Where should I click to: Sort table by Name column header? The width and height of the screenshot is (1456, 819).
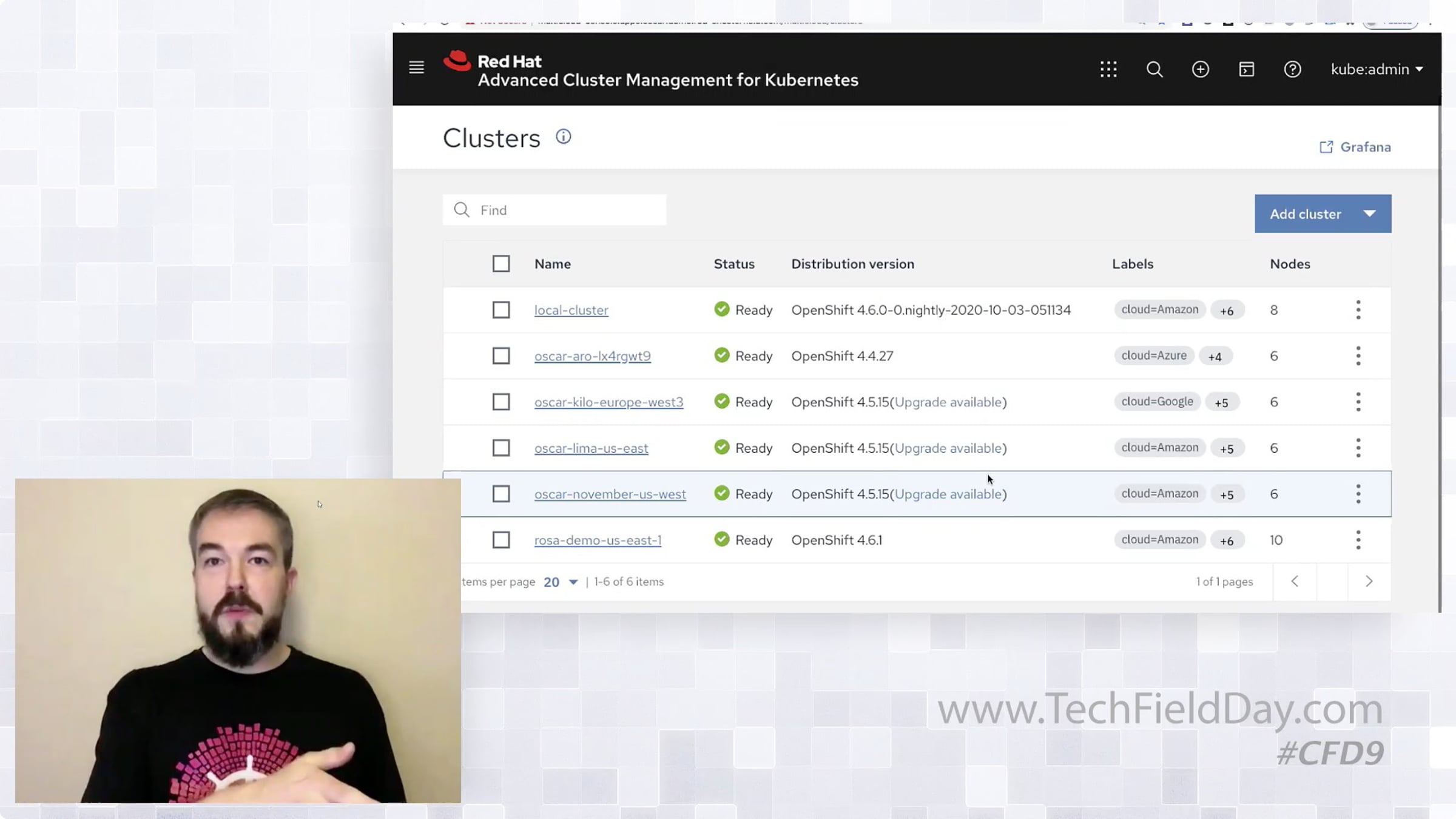pyautogui.click(x=552, y=264)
